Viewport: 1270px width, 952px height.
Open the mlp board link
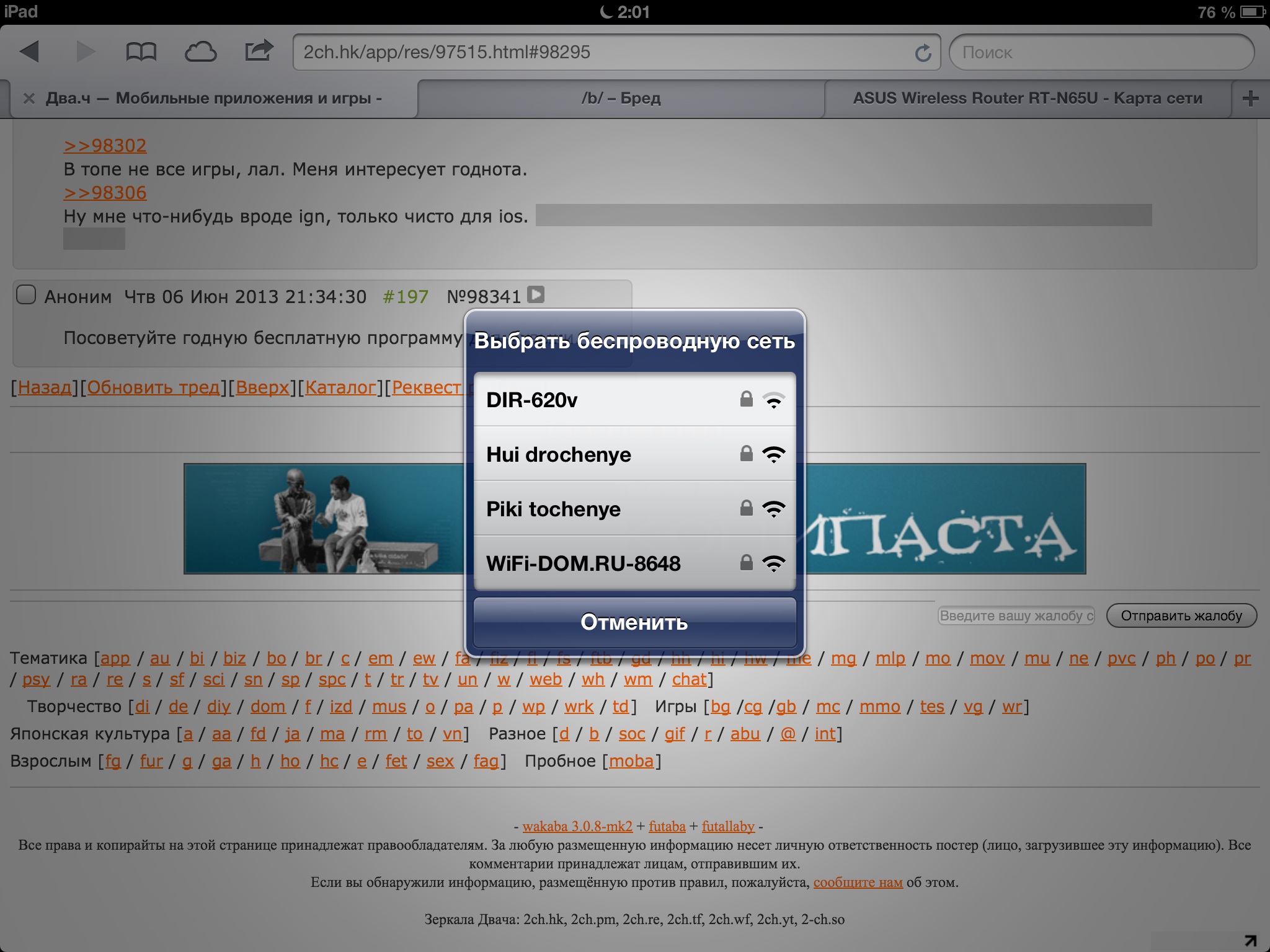point(890,658)
